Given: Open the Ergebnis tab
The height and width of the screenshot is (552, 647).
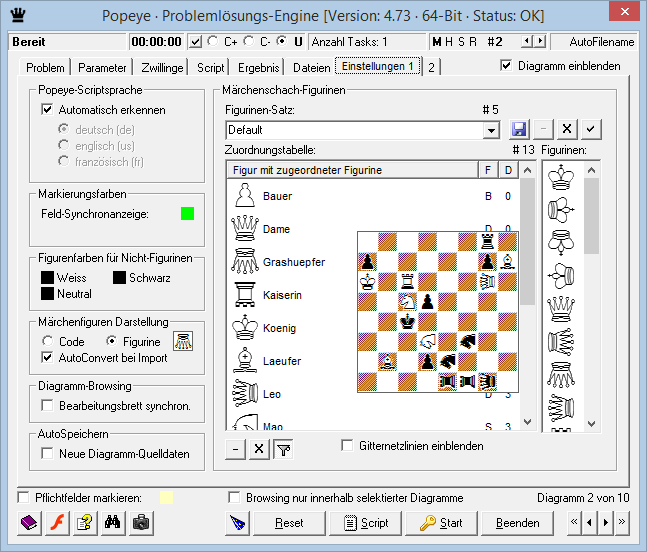Looking at the screenshot, I should [x=258, y=68].
